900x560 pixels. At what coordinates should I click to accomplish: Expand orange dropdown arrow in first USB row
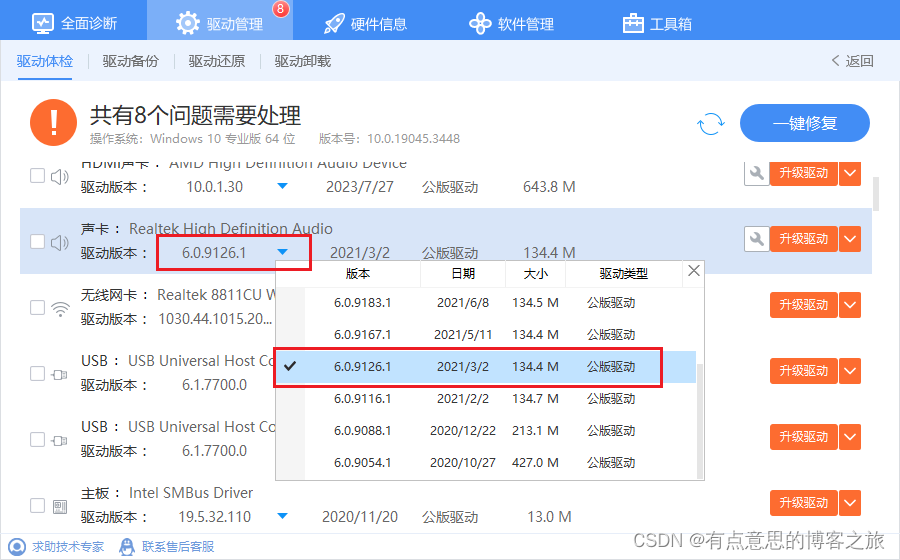pyautogui.click(x=850, y=371)
